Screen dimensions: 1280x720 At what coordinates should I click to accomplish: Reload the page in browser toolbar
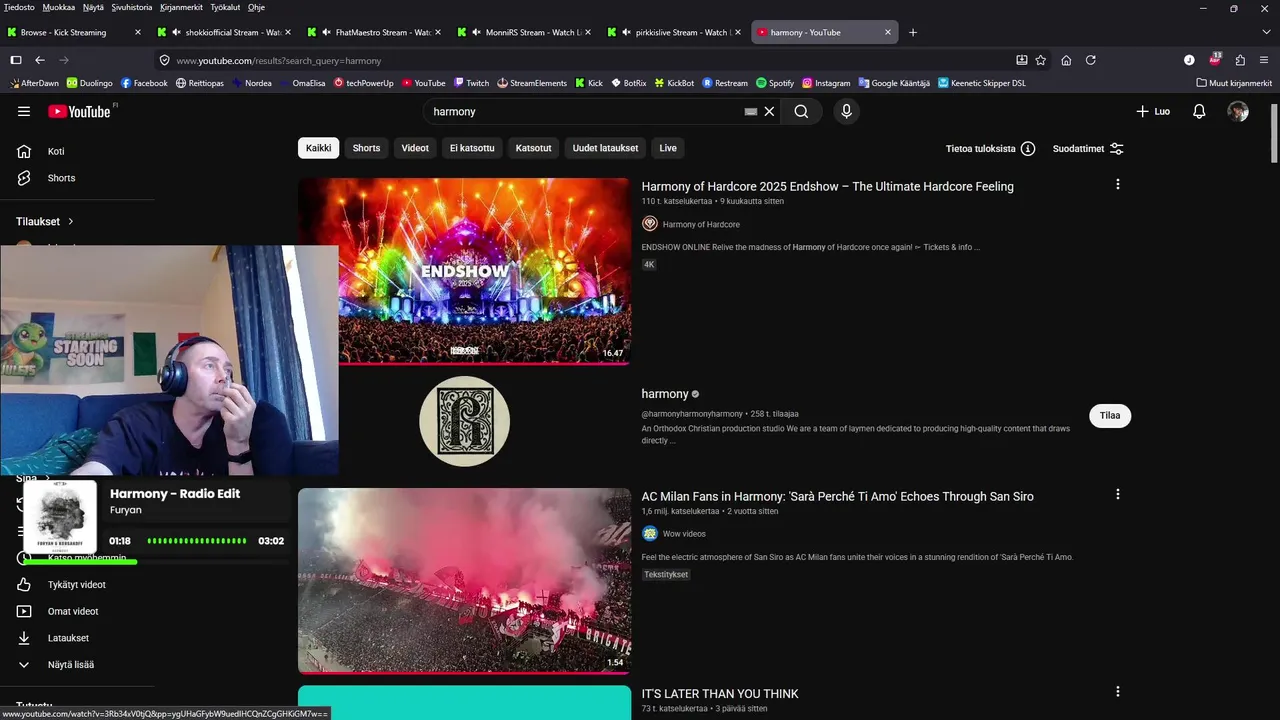point(1091,60)
